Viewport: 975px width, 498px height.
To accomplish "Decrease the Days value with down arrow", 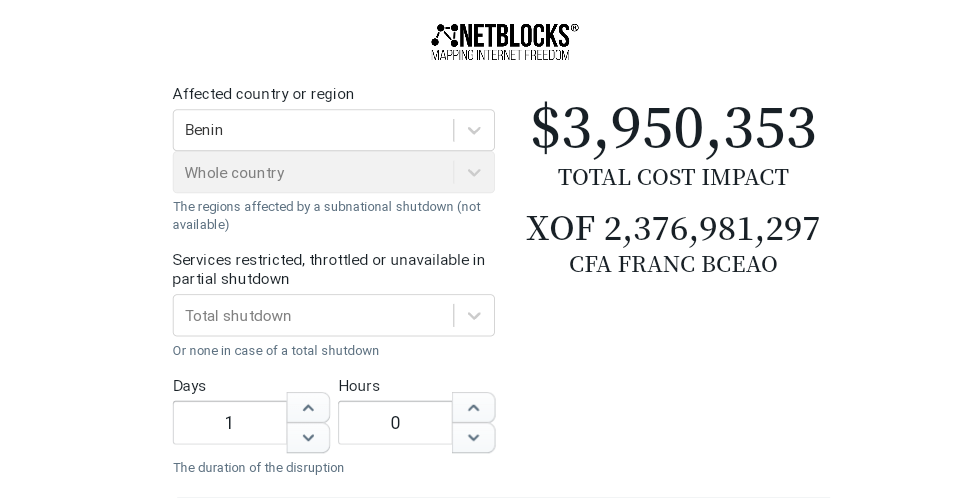I will 308,438.
